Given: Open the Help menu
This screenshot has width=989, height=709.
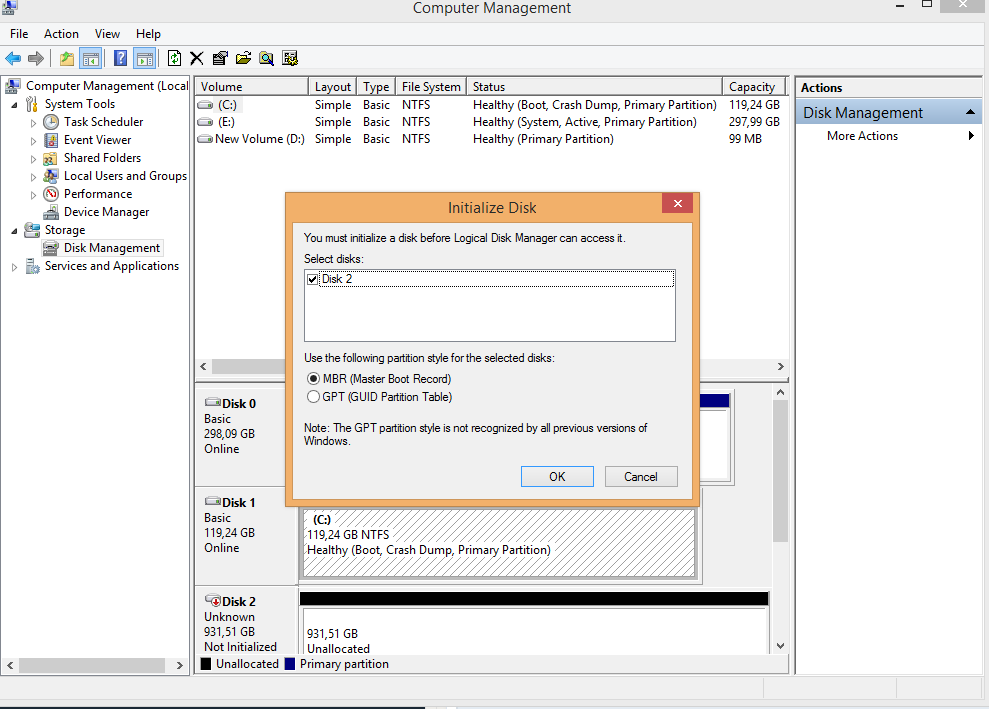Looking at the screenshot, I should click(x=148, y=34).
